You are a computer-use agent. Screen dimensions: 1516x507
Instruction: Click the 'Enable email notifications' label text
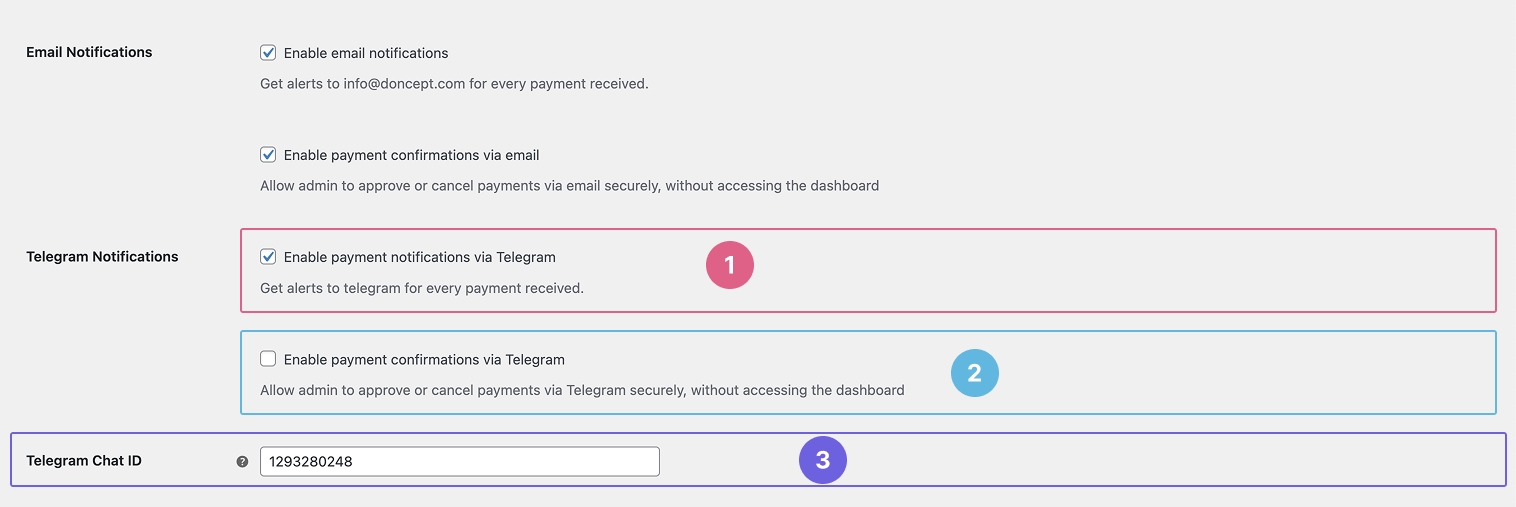click(366, 53)
